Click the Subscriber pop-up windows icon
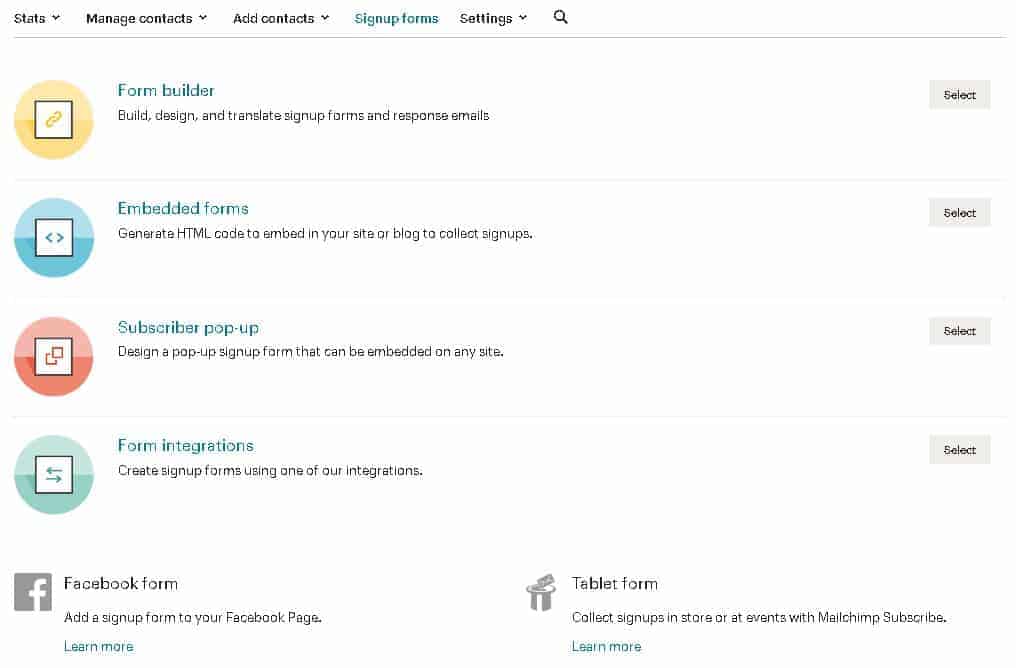Viewport: 1016px width, 668px height. click(54, 356)
